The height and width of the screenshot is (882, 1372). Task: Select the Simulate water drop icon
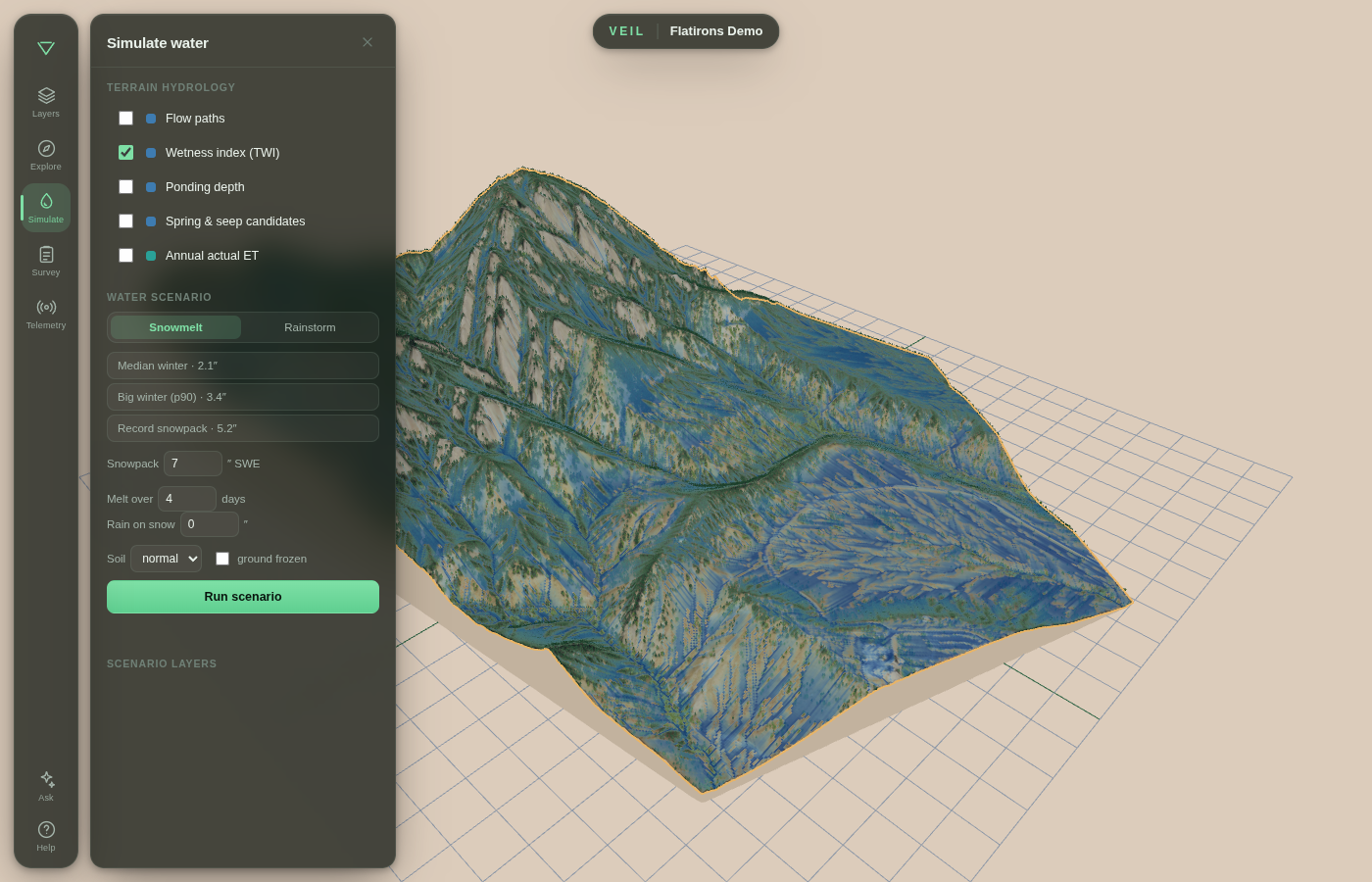[x=46, y=208]
